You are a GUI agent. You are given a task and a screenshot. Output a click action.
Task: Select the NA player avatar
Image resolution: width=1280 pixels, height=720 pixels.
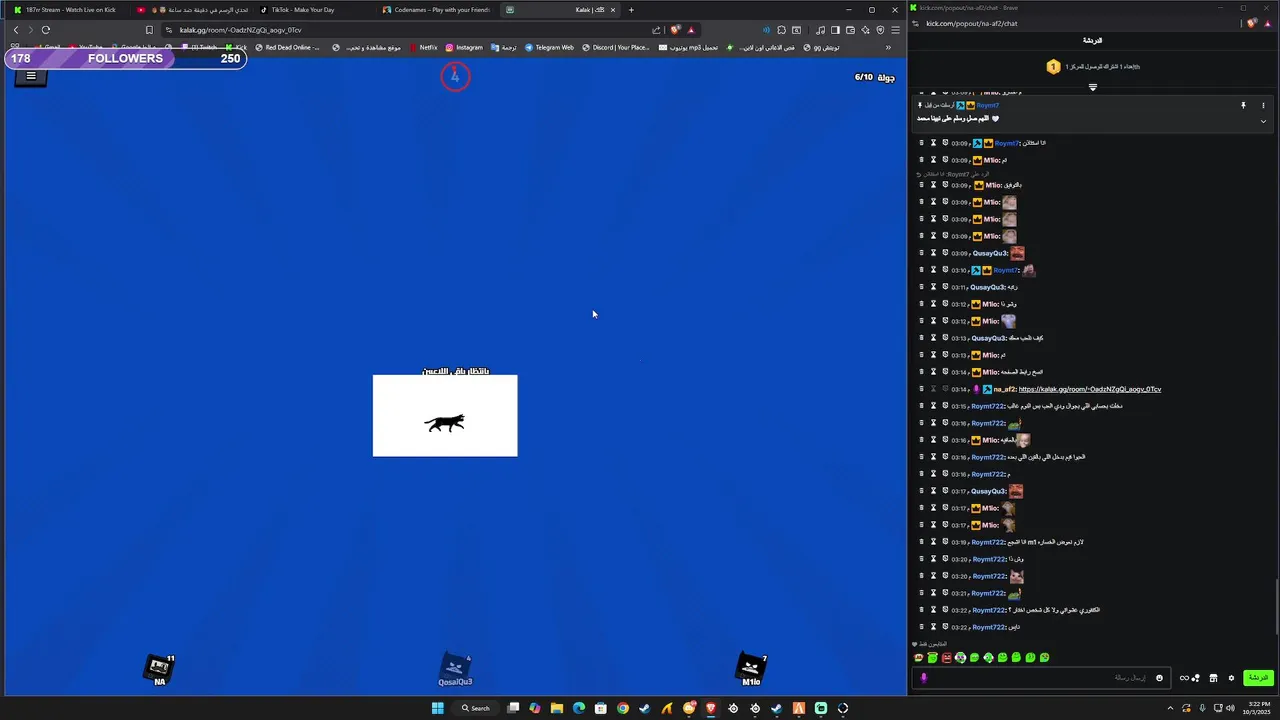160,670
